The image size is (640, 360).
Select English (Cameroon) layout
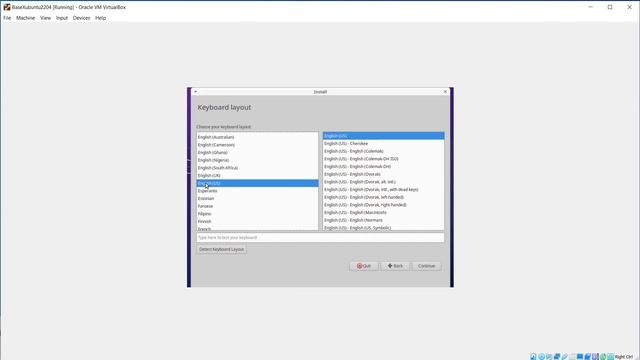257,145
